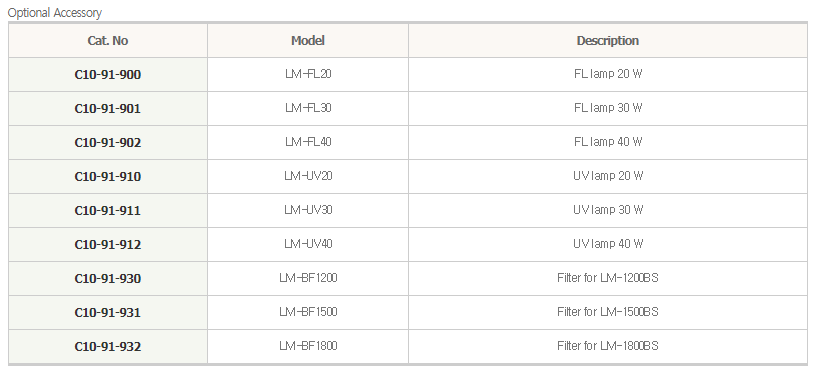The width and height of the screenshot is (820, 375).
Task: Select catalog number C10-91-901
Action: tap(108, 109)
